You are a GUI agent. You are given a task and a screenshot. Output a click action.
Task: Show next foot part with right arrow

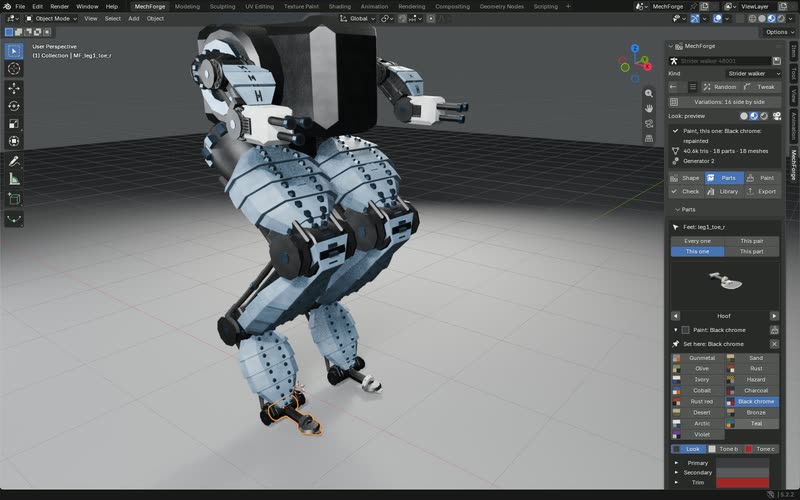pyautogui.click(x=774, y=316)
